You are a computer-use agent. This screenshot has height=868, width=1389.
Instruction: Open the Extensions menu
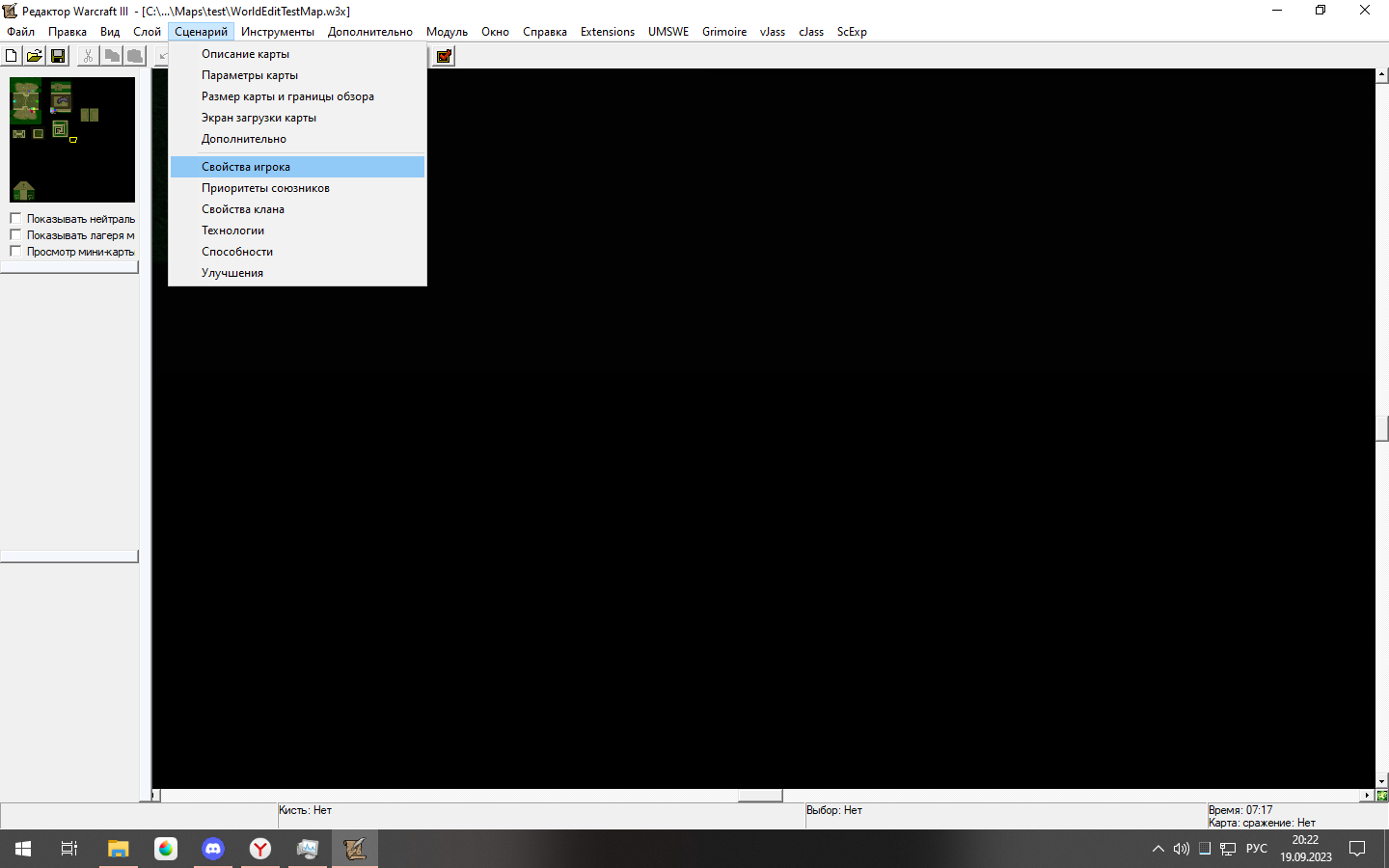pos(608,32)
